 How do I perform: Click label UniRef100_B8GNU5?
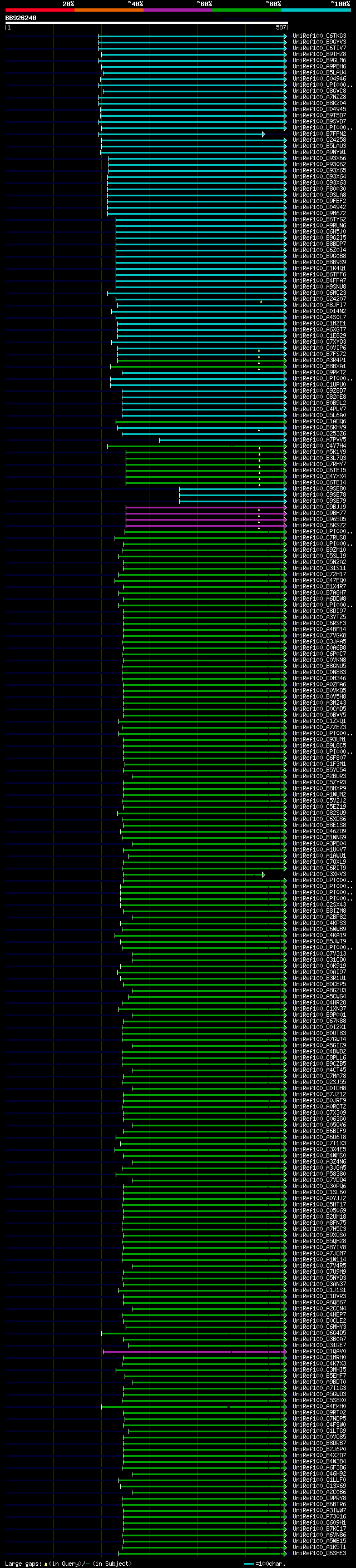[319, 666]
